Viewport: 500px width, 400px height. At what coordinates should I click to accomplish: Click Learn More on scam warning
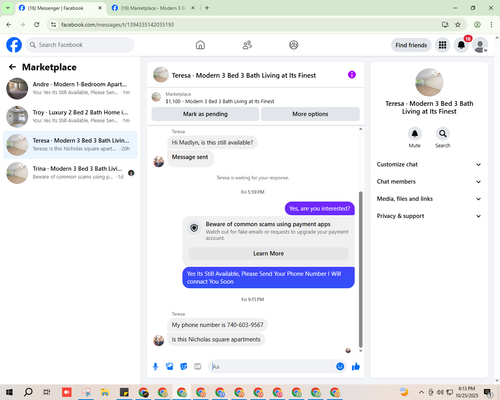pos(268,253)
